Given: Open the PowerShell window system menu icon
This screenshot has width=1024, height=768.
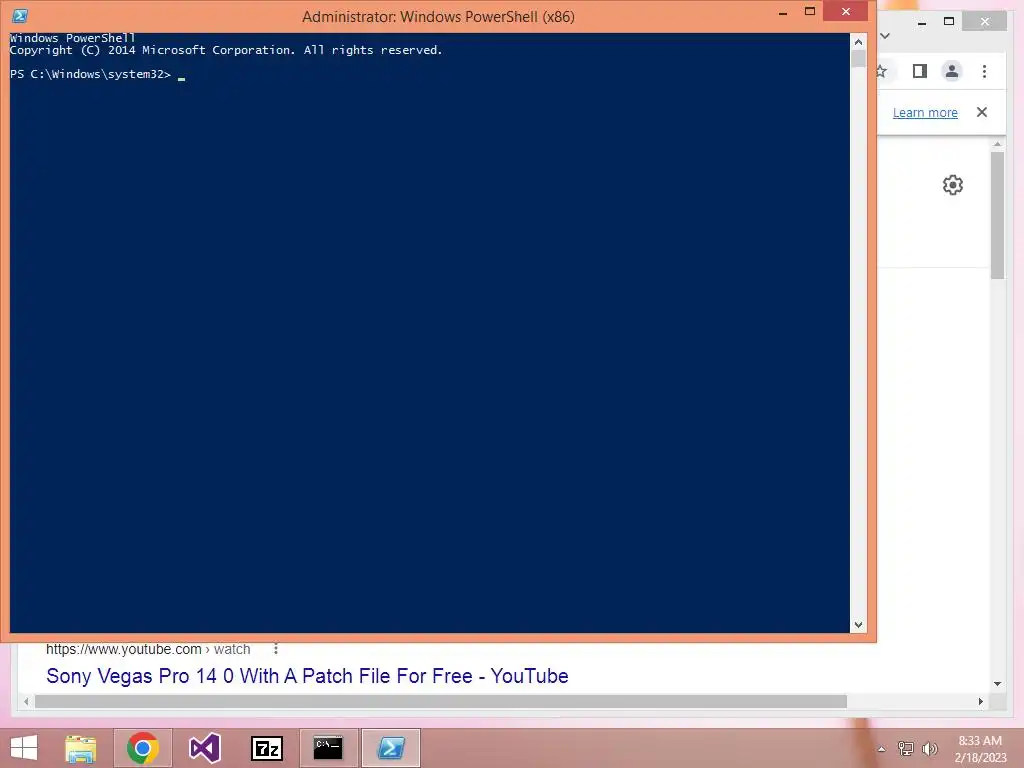Looking at the screenshot, I should click(x=20, y=16).
